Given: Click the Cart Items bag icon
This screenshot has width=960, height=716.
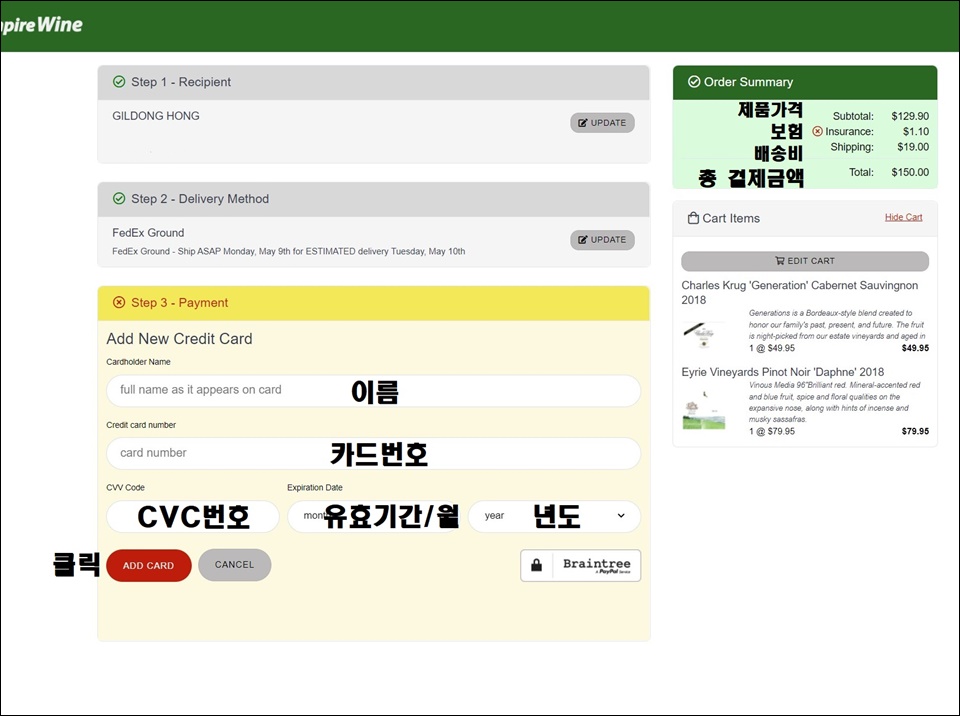Looking at the screenshot, I should point(693,218).
